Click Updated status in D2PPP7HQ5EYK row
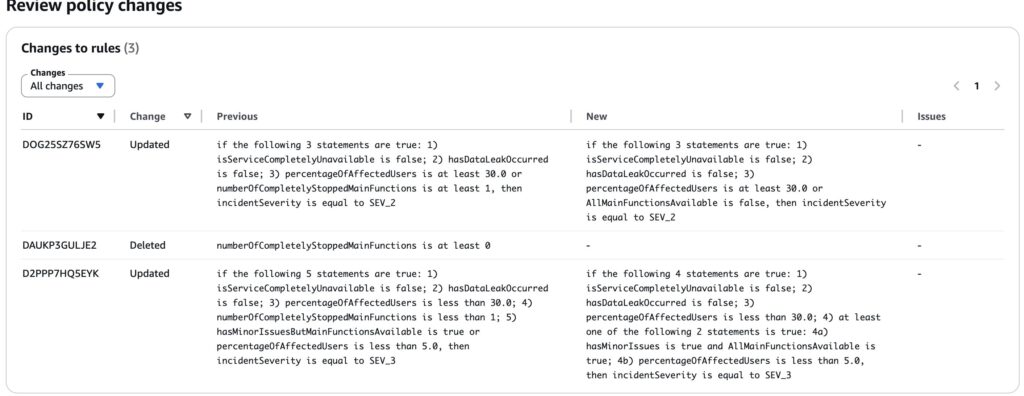This screenshot has height=396, width=1024. (150, 273)
